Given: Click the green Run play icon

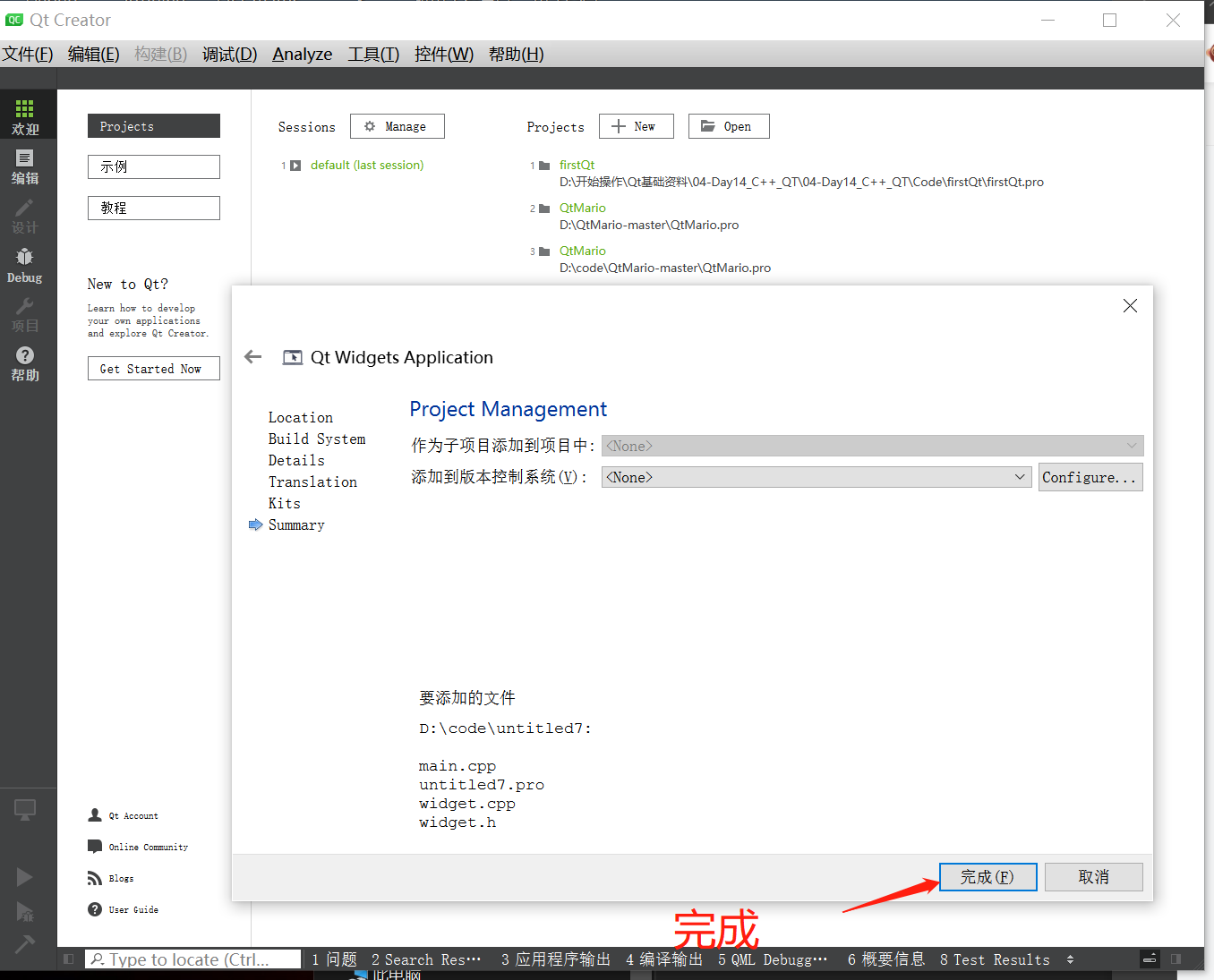Looking at the screenshot, I should [x=24, y=877].
